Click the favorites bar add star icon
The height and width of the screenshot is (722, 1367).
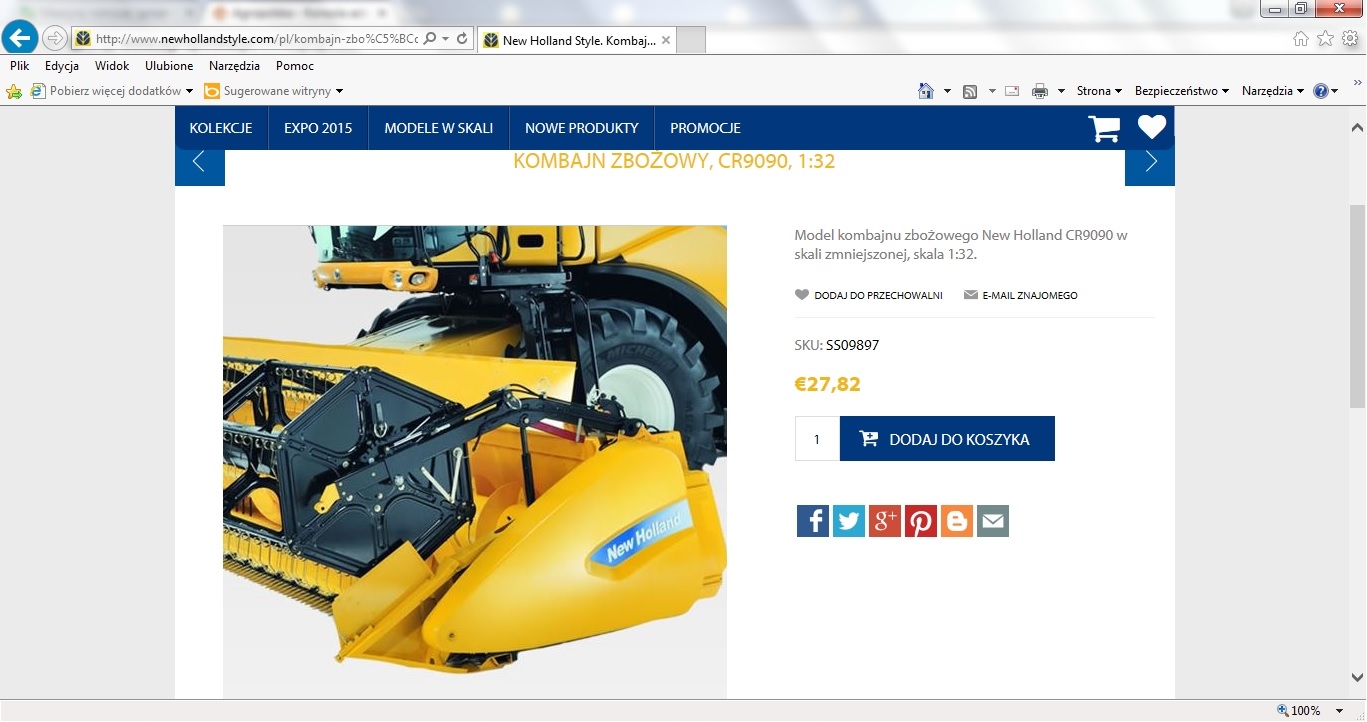[14, 91]
